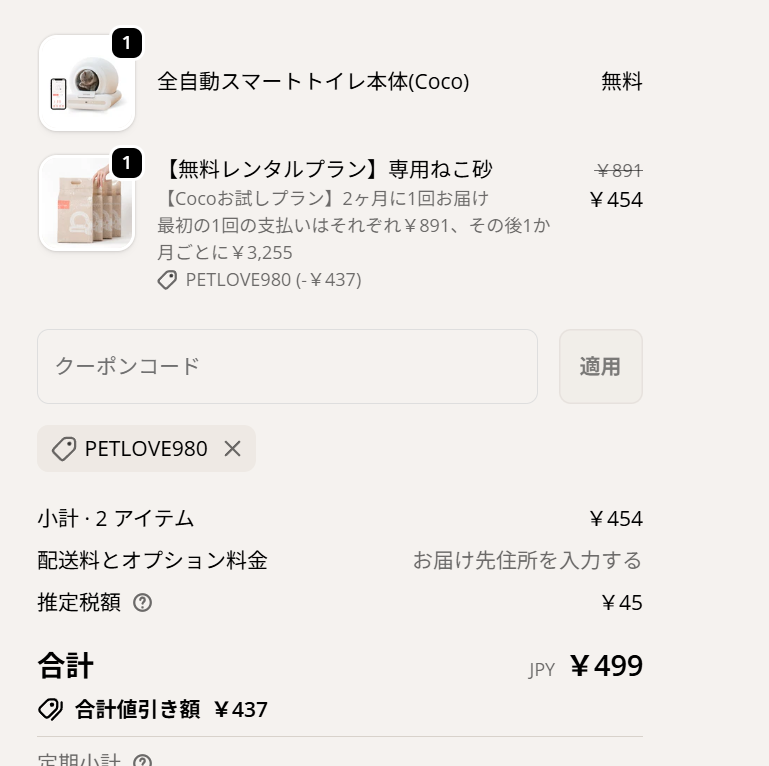The image size is (769, 766).
Task: Focus the クーポンコード input field
Action: coord(287,367)
